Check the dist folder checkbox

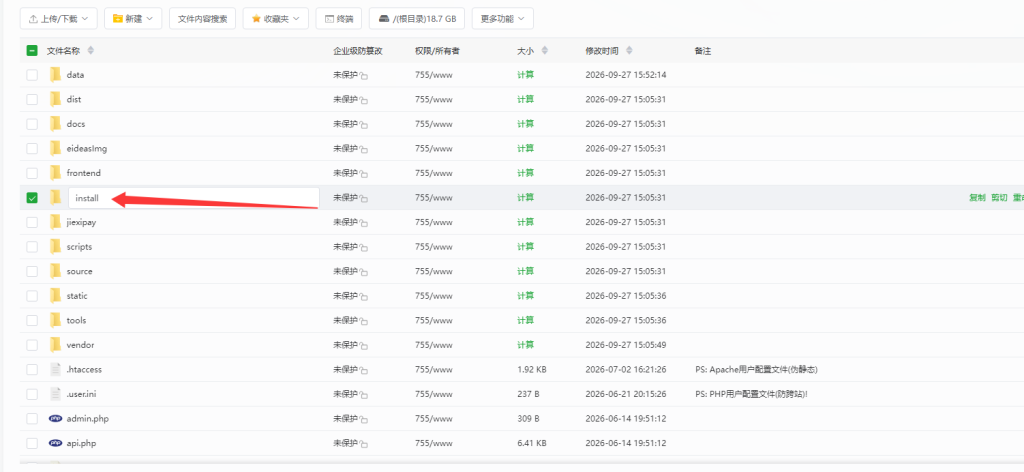32,99
